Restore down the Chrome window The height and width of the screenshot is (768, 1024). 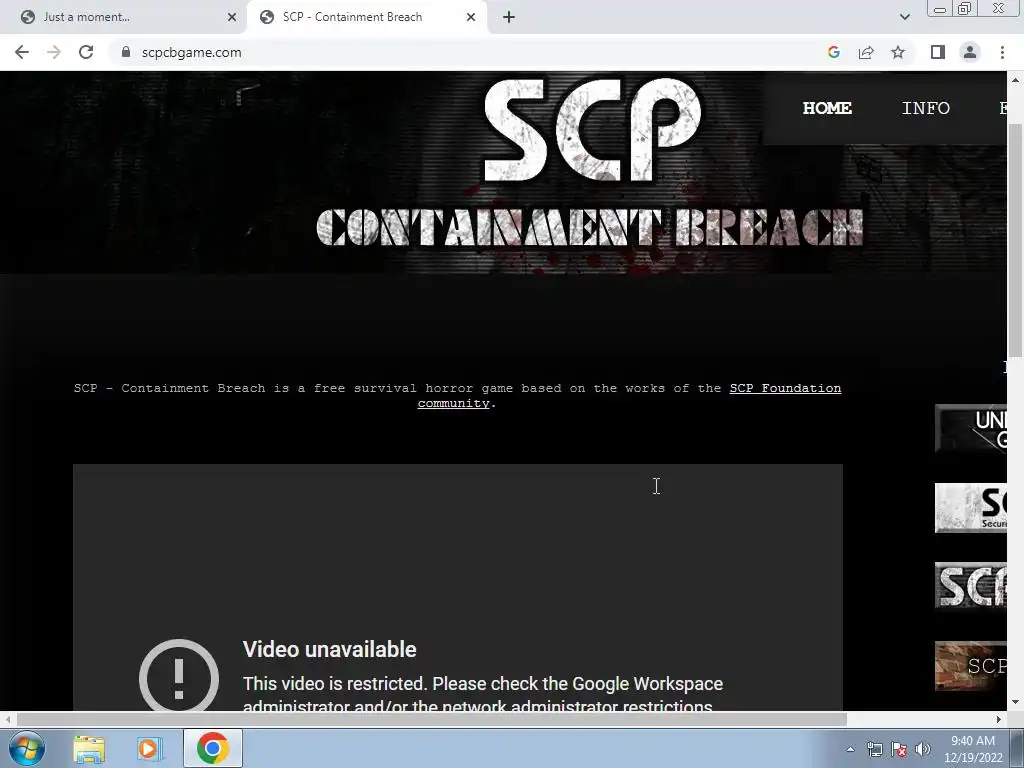click(964, 9)
